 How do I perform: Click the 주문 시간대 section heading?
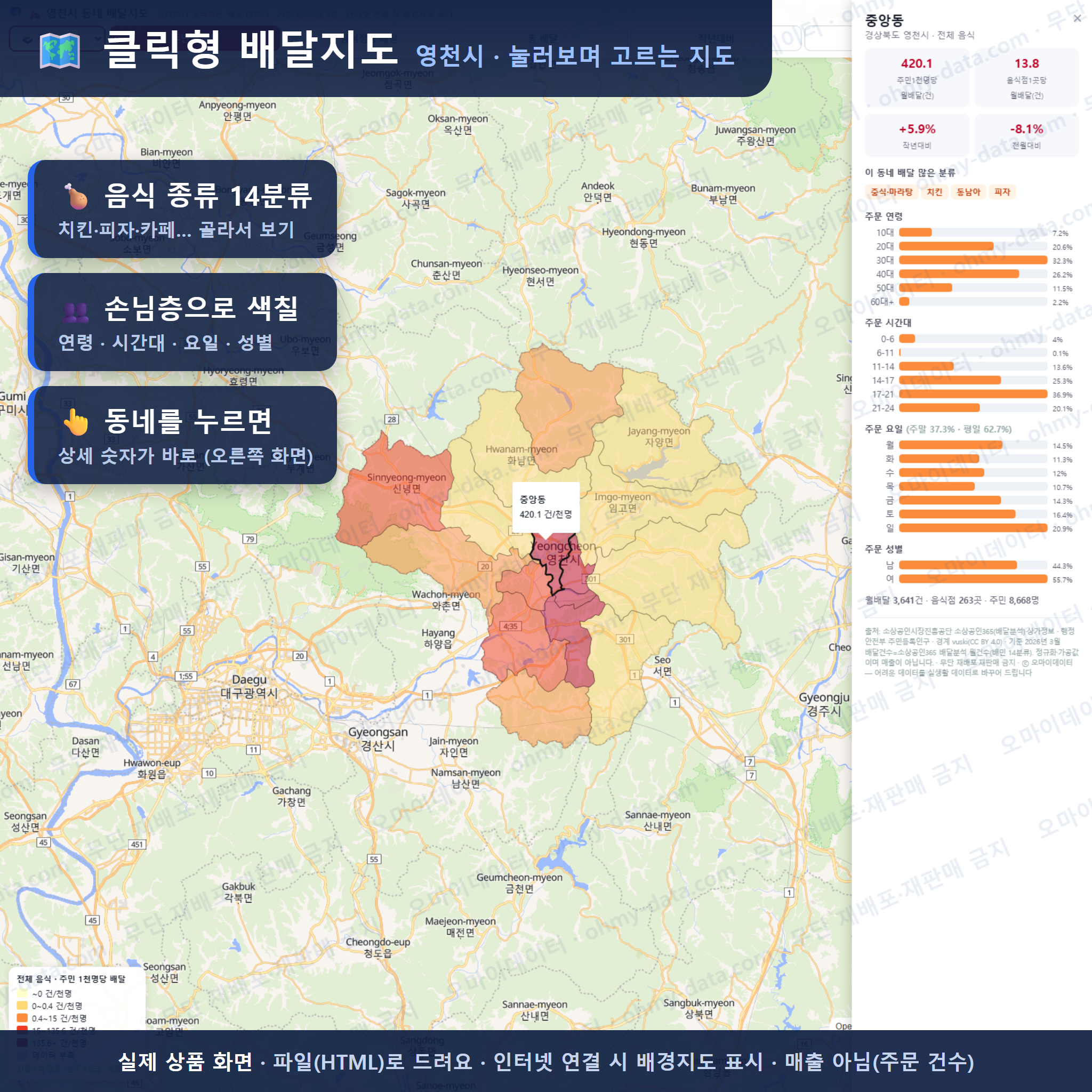pyautogui.click(x=888, y=323)
